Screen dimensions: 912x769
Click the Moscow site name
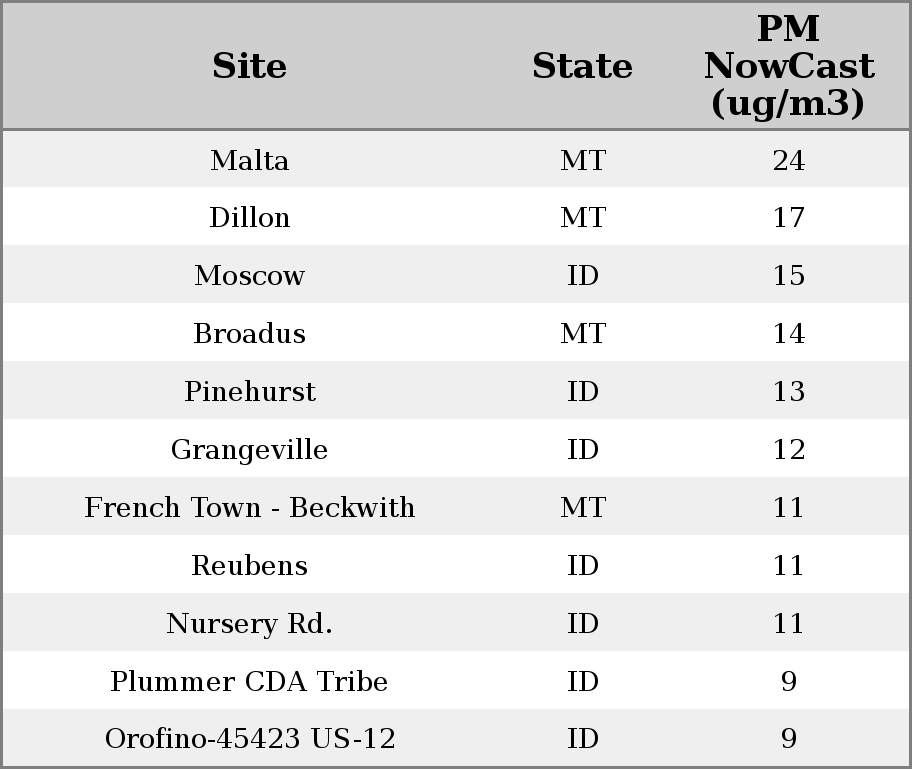[249, 276]
